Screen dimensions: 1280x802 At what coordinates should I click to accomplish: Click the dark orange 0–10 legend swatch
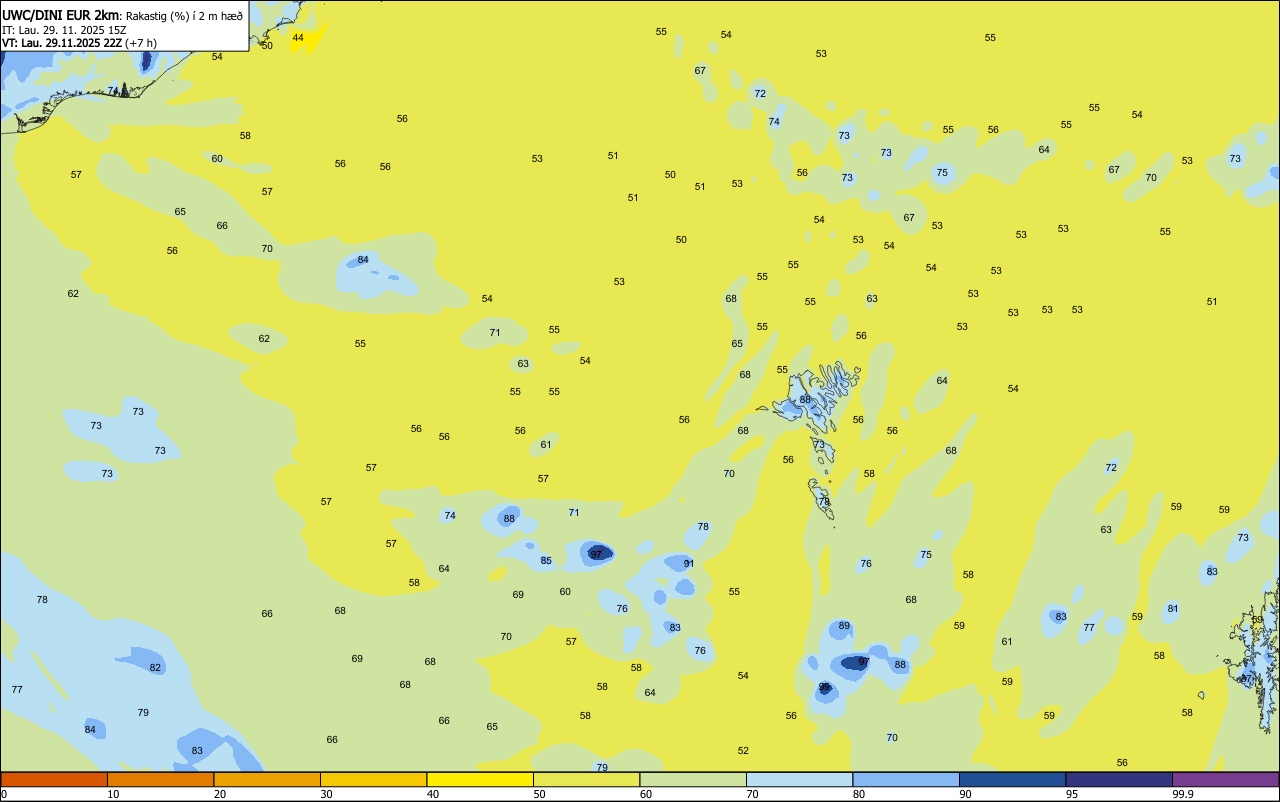[54, 779]
